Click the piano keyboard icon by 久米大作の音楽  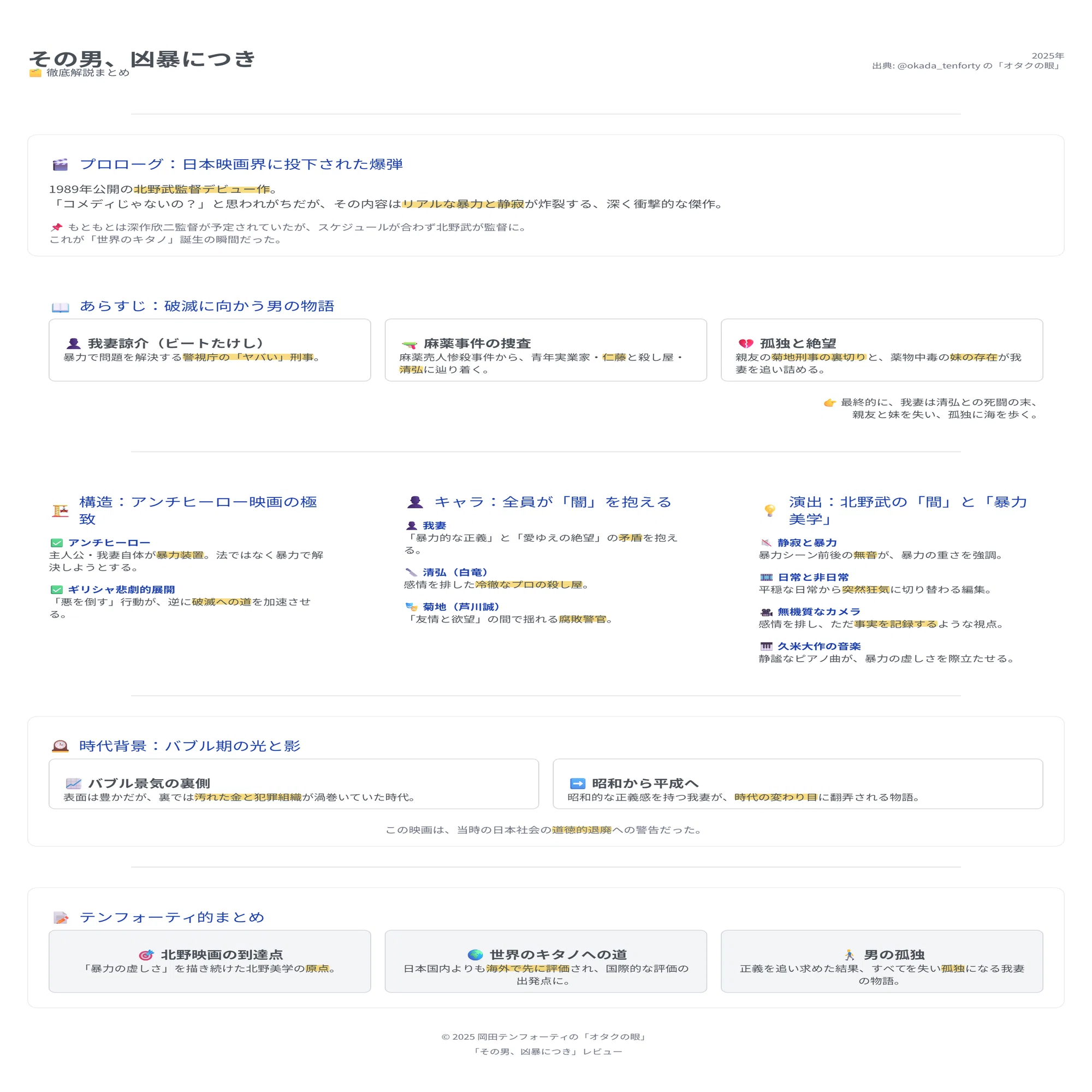point(767,646)
